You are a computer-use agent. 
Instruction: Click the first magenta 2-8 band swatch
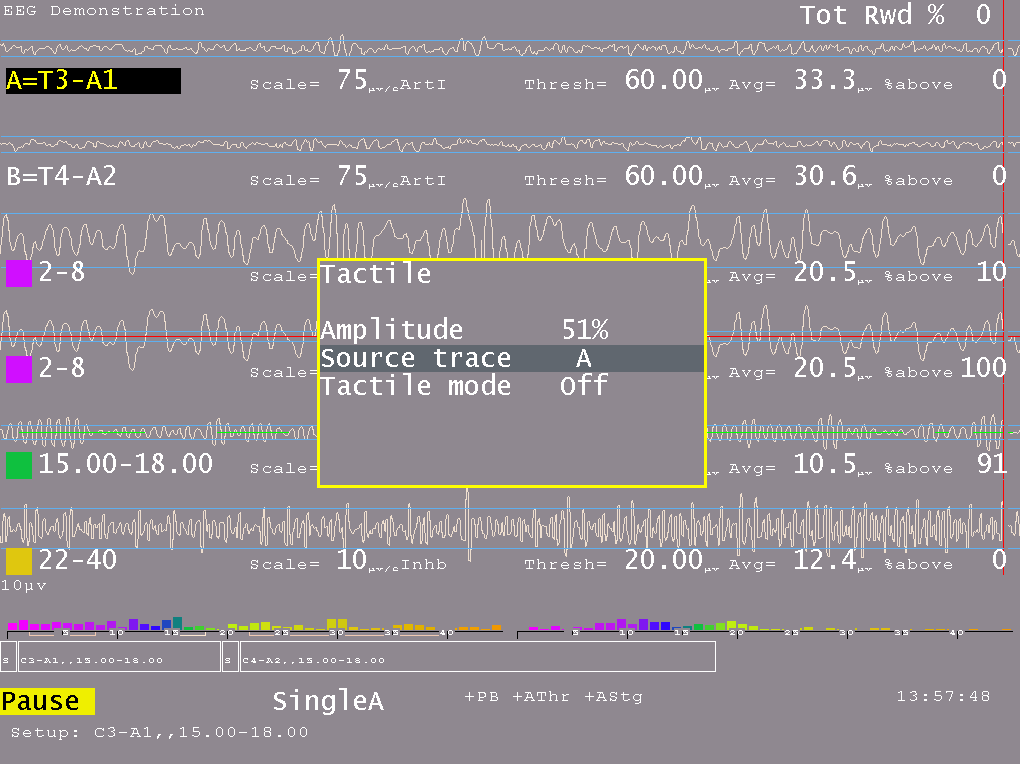point(19,273)
